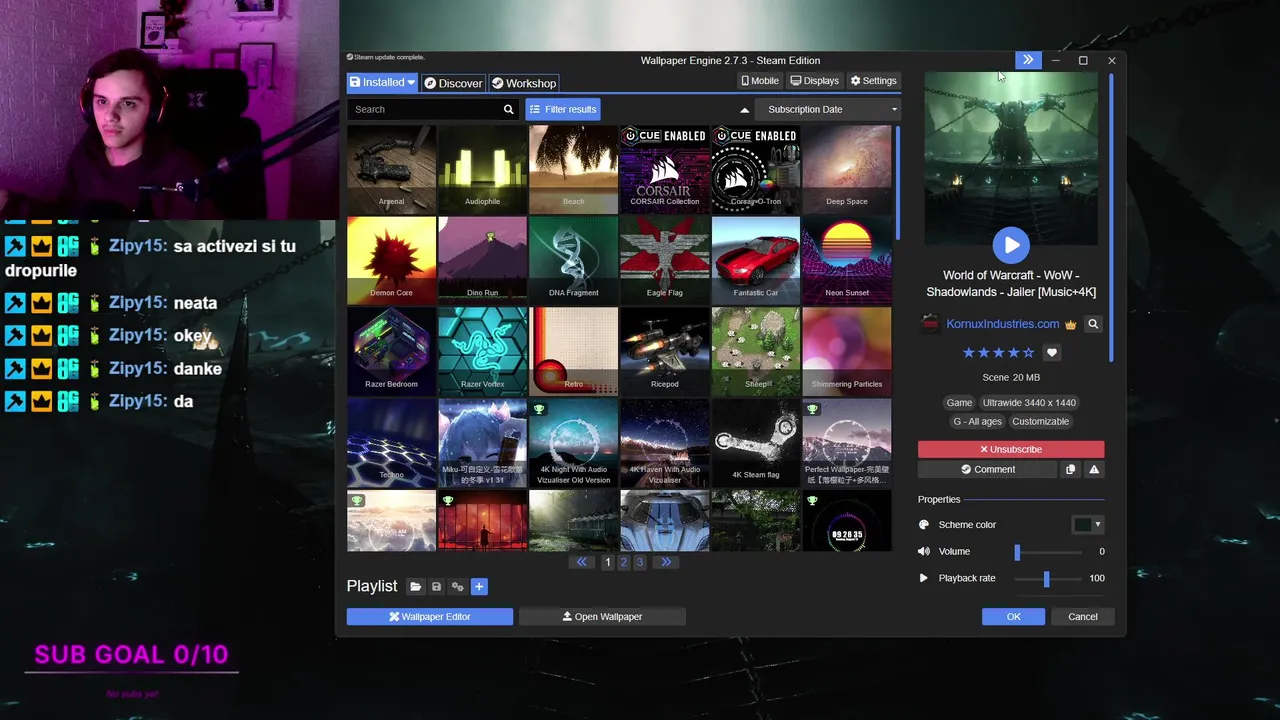Select the Audiophile wallpaper thumbnail
The image size is (1280, 720).
coord(482,169)
